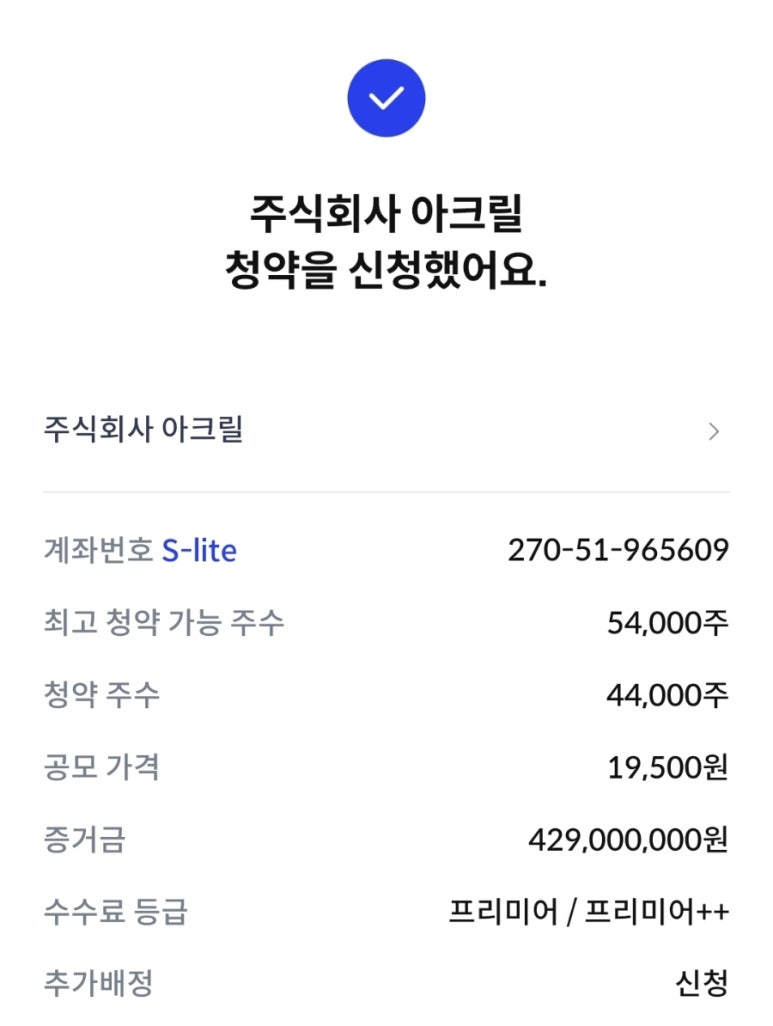This screenshot has width=773, height=1026.
Task: Tap the 증거금 label
Action: (x=84, y=840)
